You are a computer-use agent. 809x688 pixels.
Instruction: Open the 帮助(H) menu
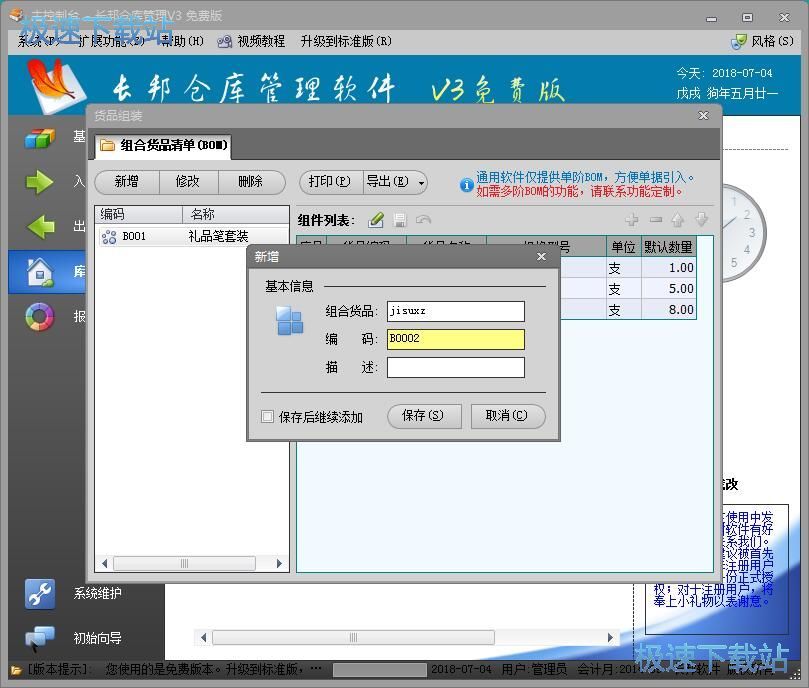pos(182,41)
